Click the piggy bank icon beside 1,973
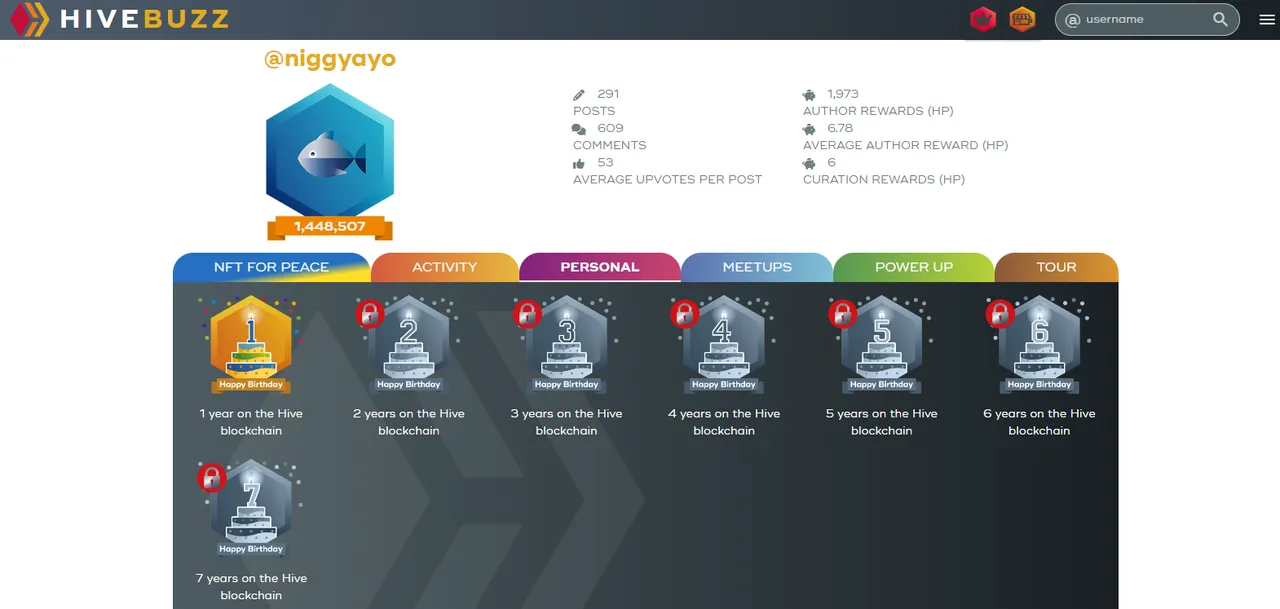This screenshot has height=609, width=1280. 809,95
